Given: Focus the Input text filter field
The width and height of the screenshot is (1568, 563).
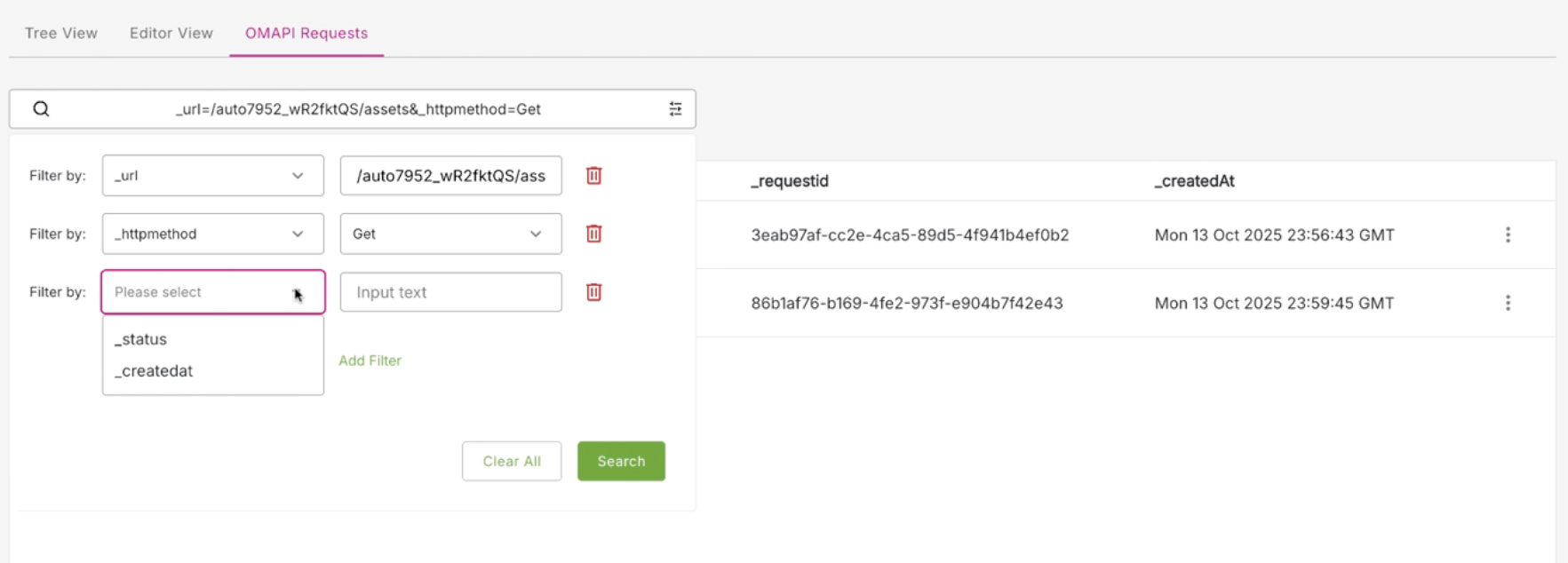Looking at the screenshot, I should 450,292.
